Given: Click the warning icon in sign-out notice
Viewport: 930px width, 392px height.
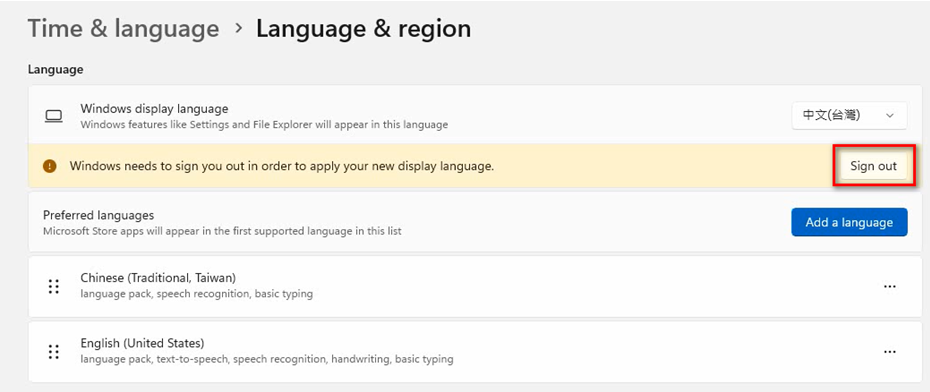Looking at the screenshot, I should click(x=49, y=167).
